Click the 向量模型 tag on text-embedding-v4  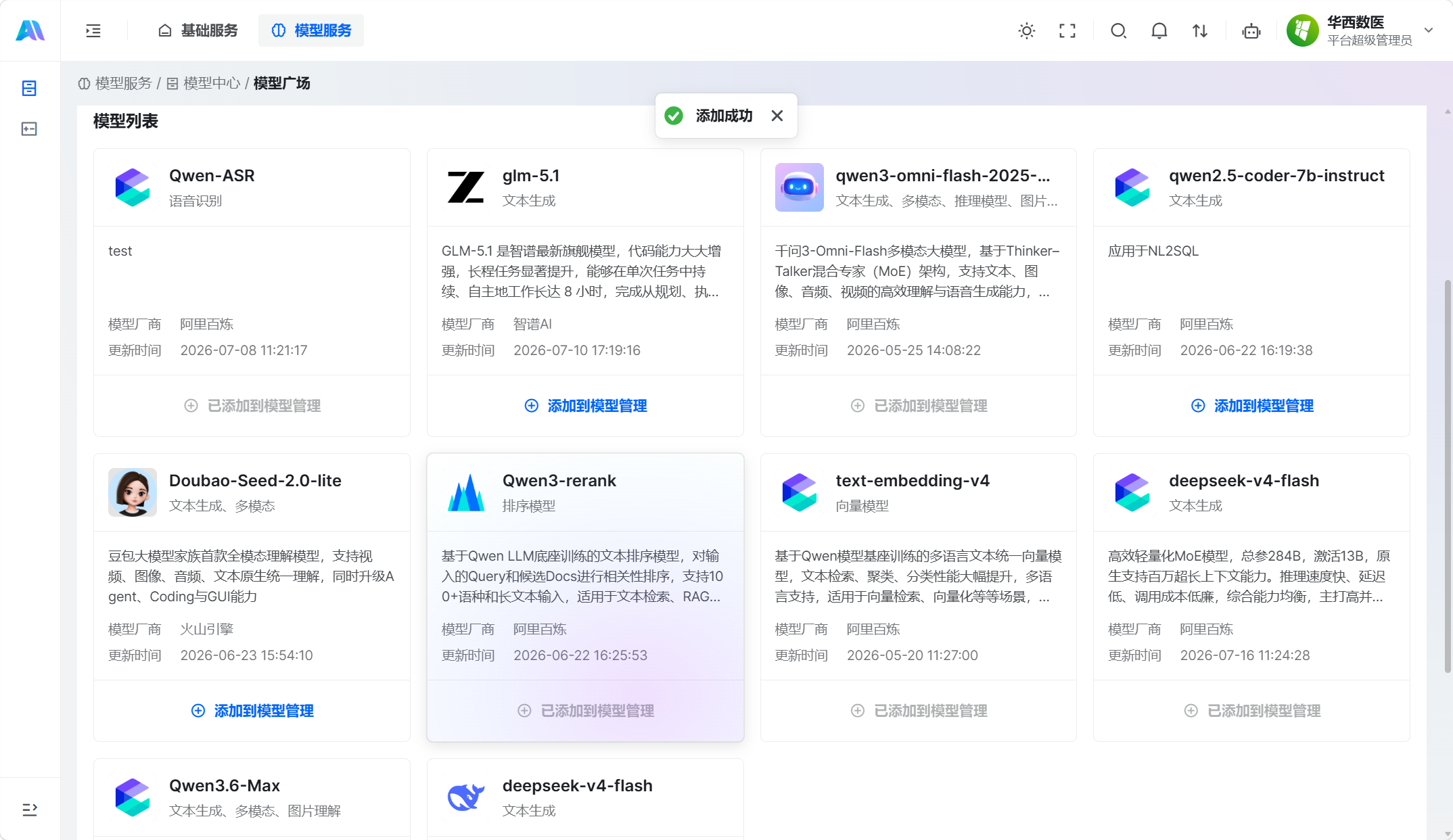(862, 506)
